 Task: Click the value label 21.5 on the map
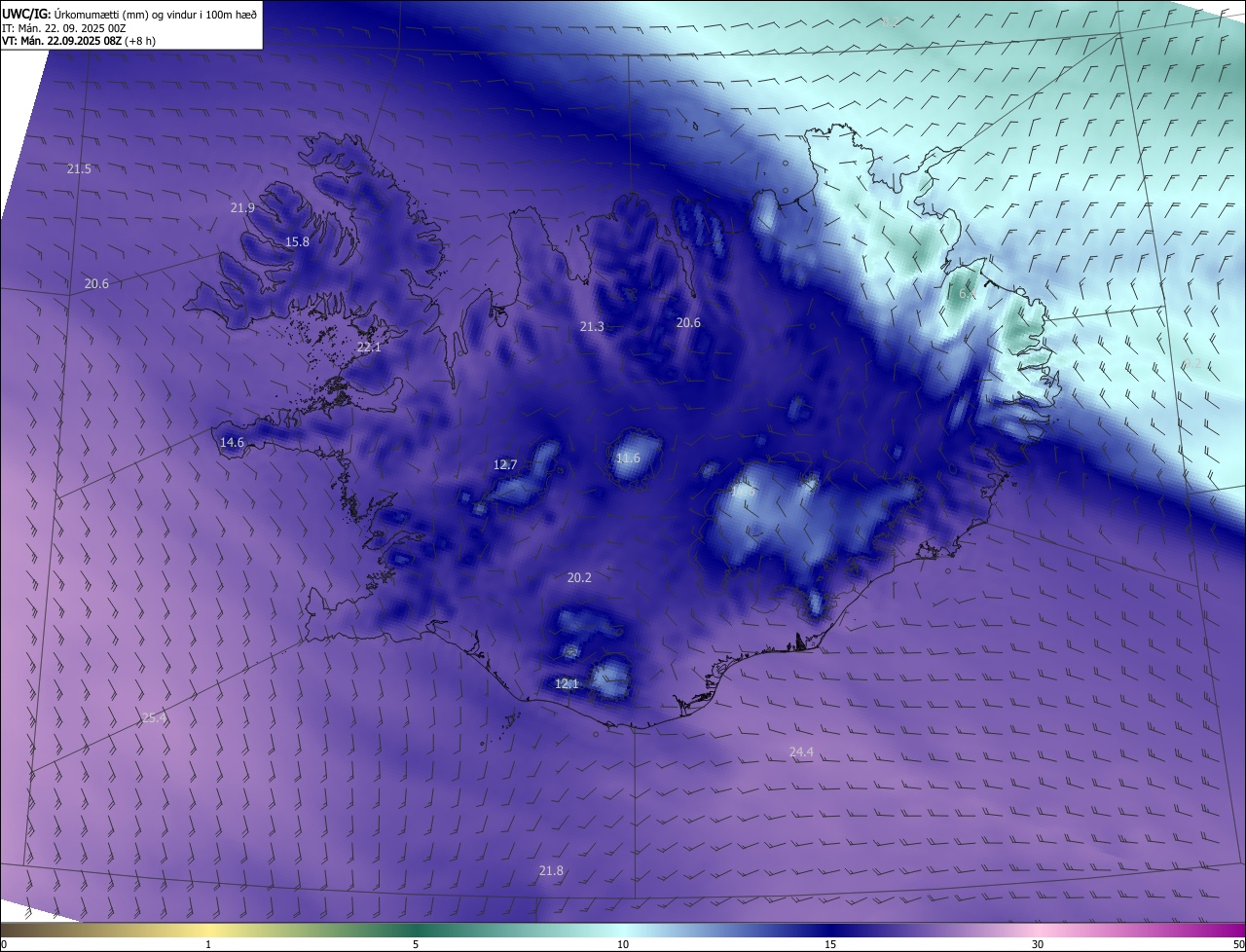(x=79, y=169)
